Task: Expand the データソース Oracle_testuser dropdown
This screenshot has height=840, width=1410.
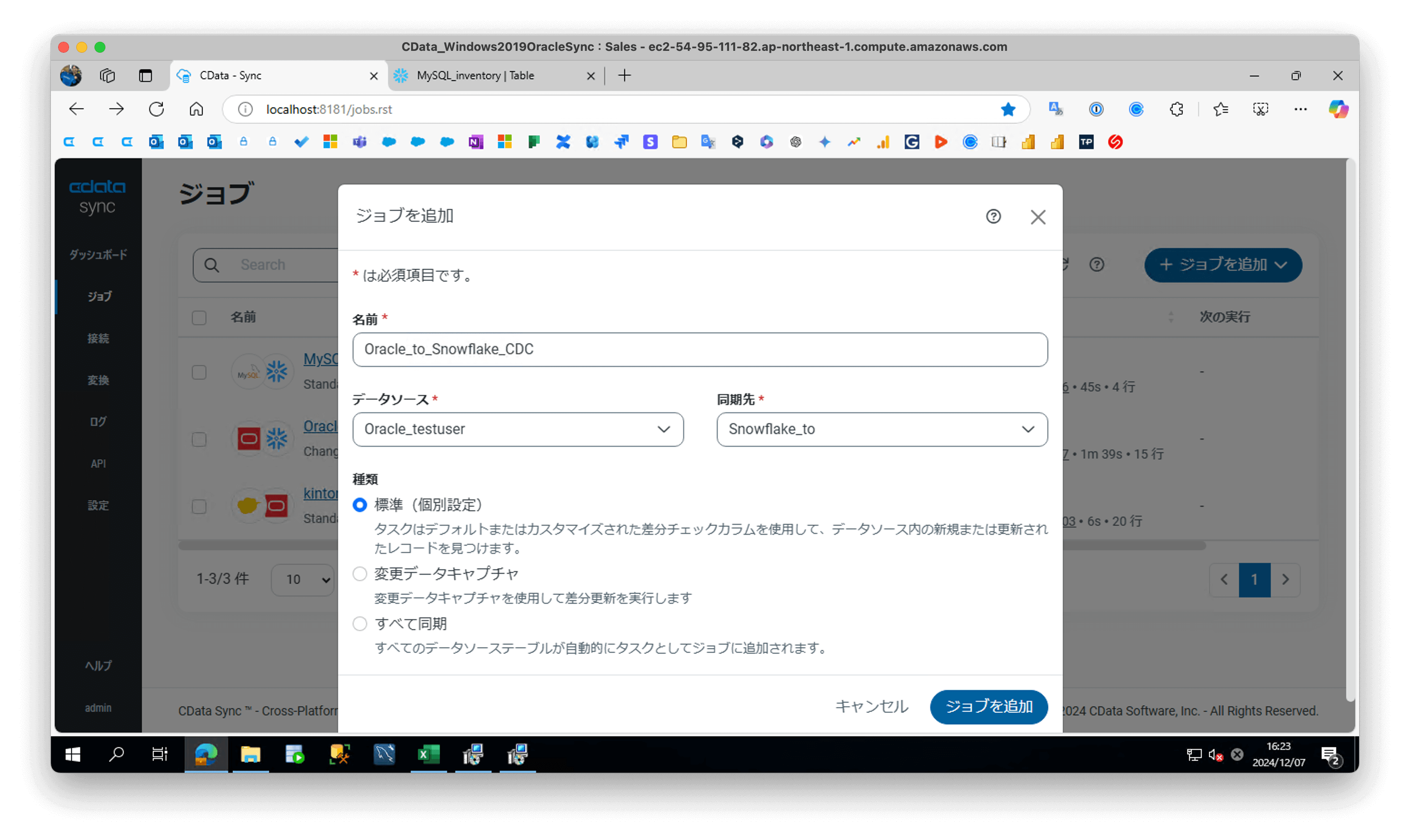Action: pos(517,429)
